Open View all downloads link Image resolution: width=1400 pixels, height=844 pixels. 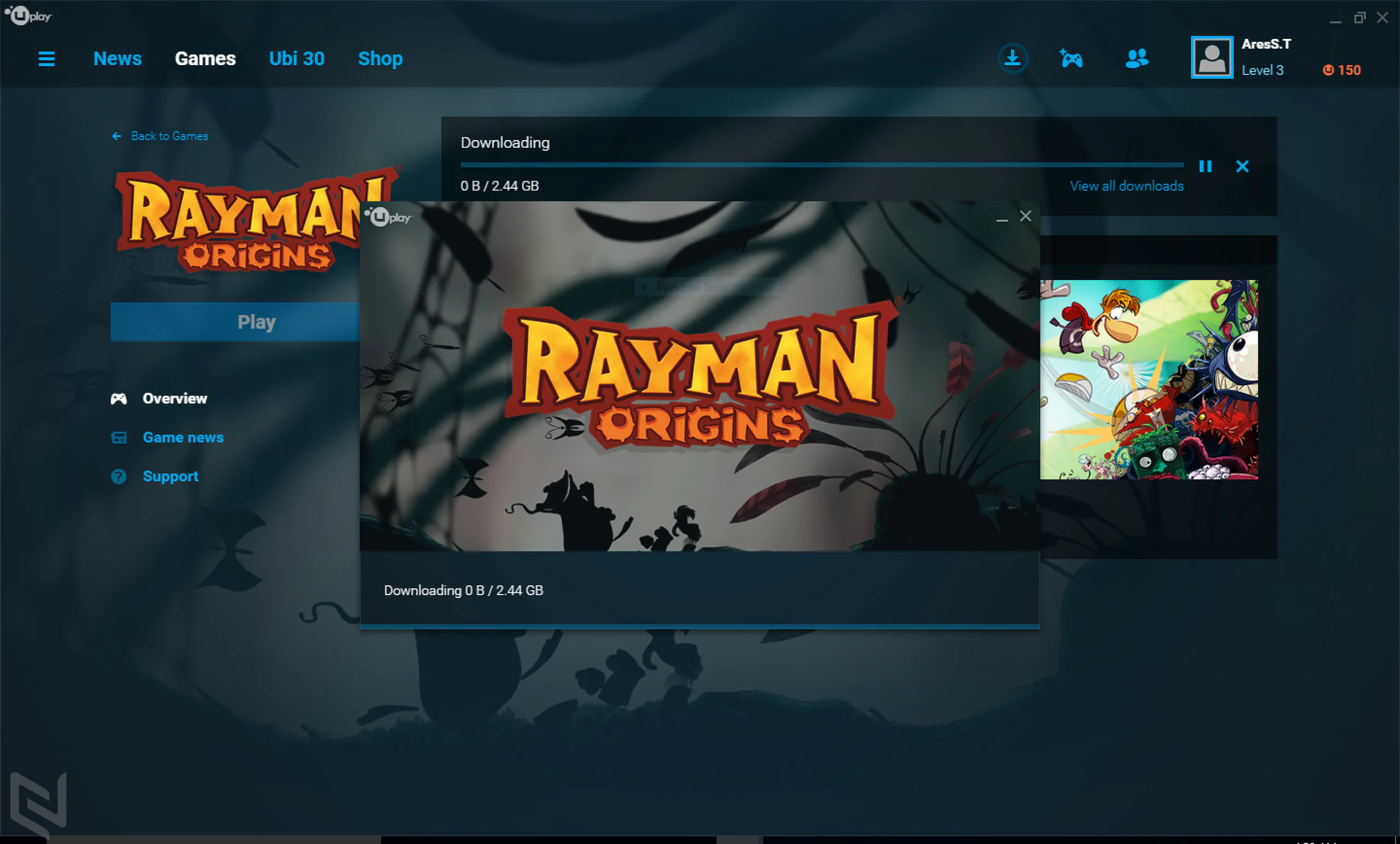point(1127,186)
